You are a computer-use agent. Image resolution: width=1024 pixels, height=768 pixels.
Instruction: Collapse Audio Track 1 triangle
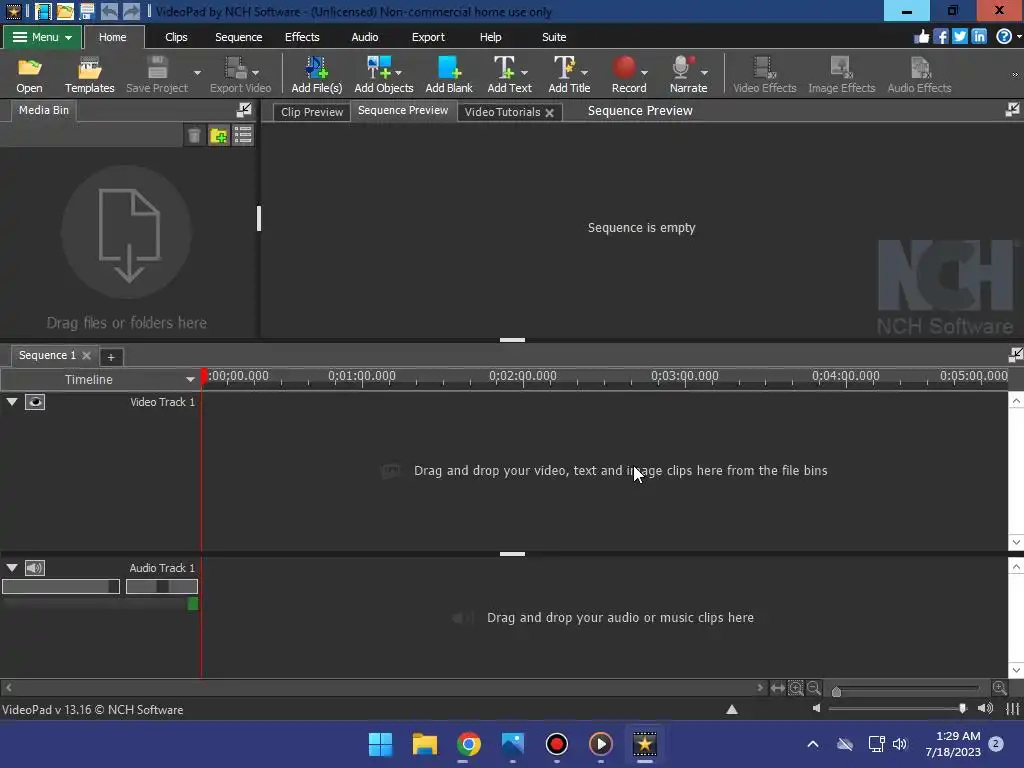[12, 568]
